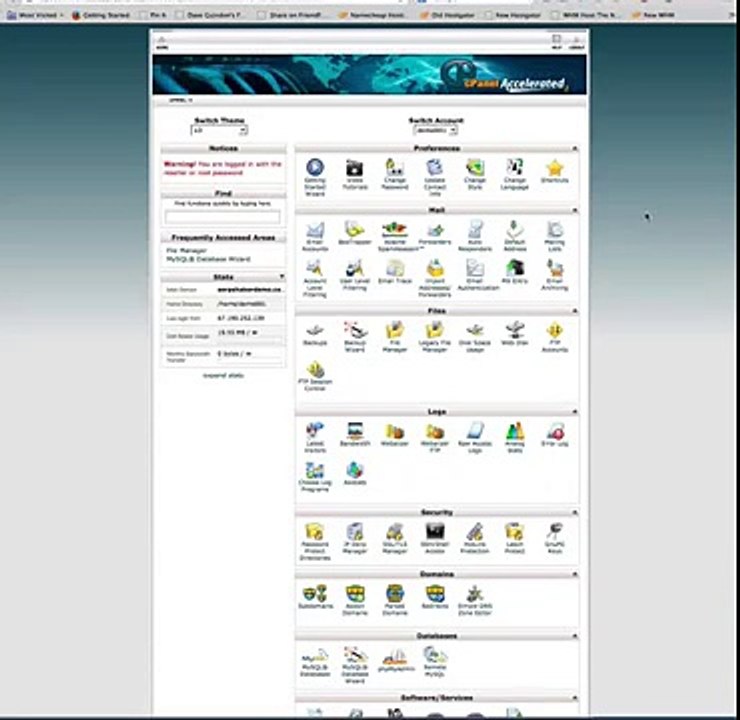This screenshot has height=720, width=740.
Task: Open Email Accounts in Mail section
Action: coord(315,230)
